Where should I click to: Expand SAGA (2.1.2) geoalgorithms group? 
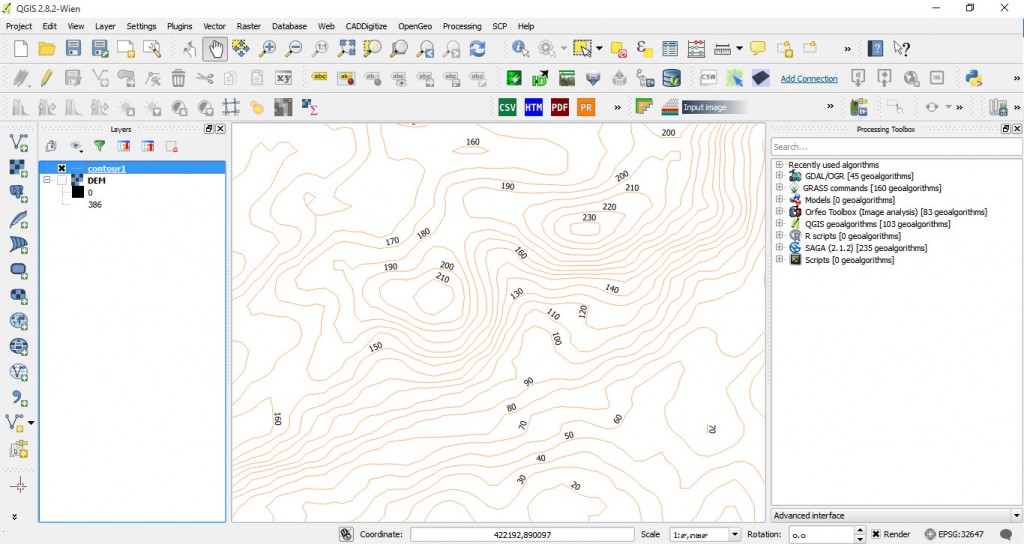tap(780, 248)
